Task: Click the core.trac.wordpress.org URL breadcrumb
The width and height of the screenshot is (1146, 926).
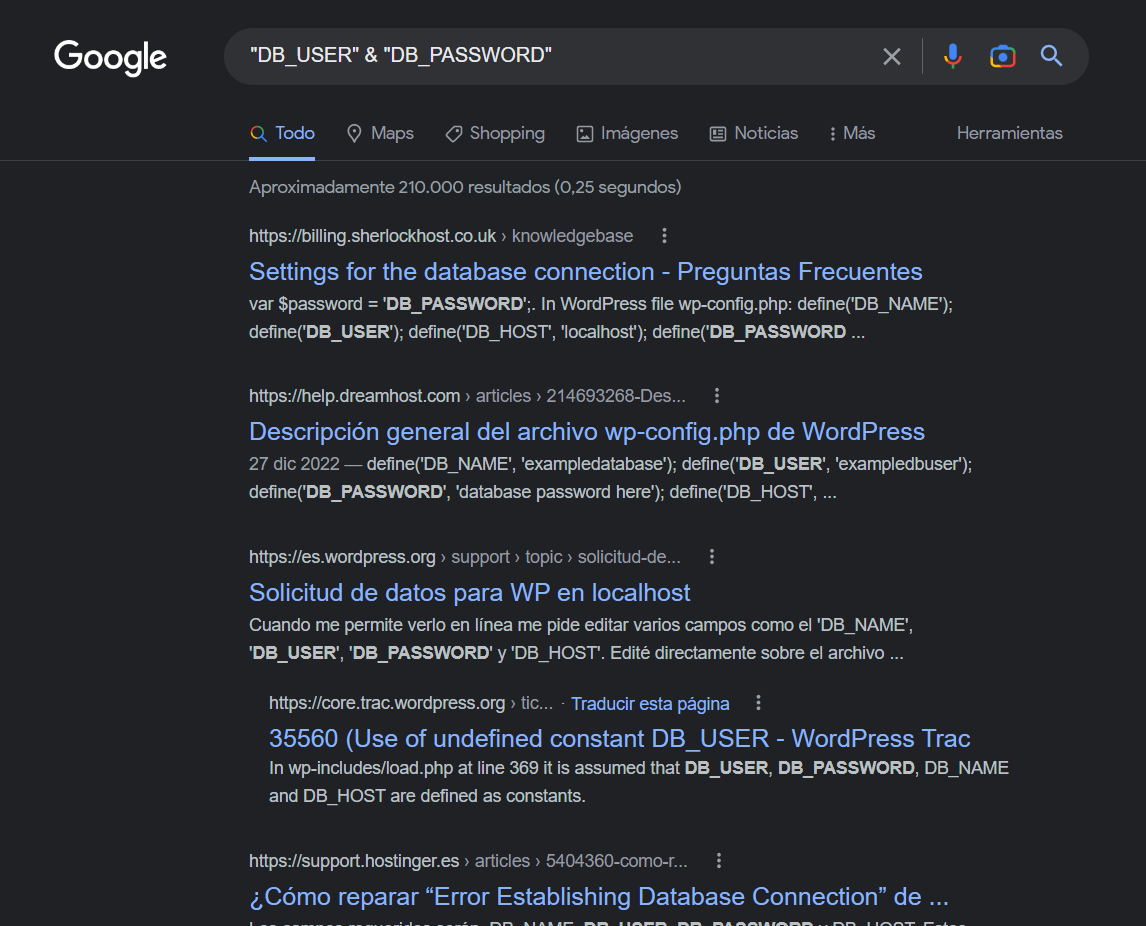Action: (x=410, y=703)
